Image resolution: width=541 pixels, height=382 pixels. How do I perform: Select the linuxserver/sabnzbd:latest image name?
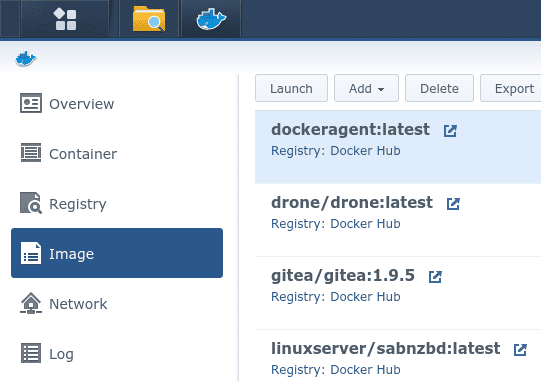tap(385, 349)
